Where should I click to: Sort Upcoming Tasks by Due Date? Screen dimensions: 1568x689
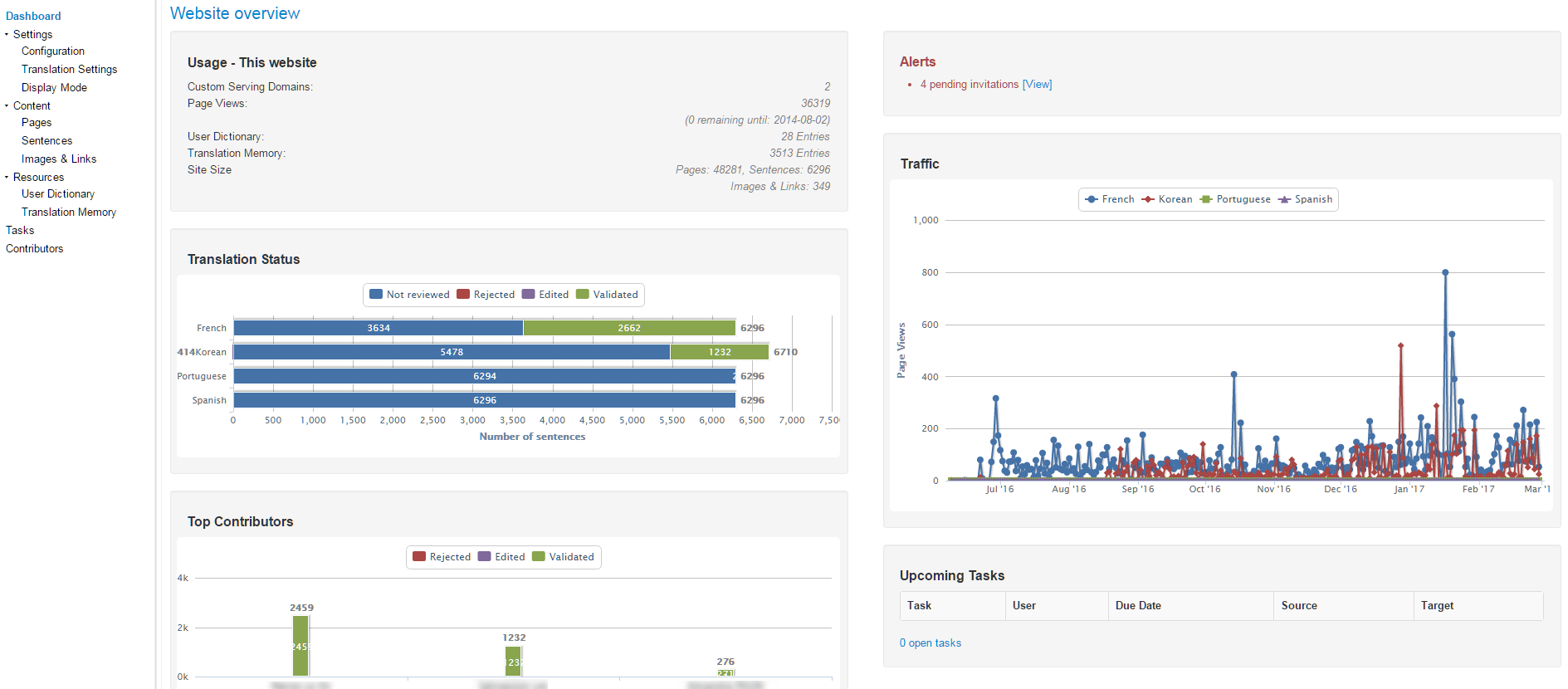click(x=1191, y=606)
